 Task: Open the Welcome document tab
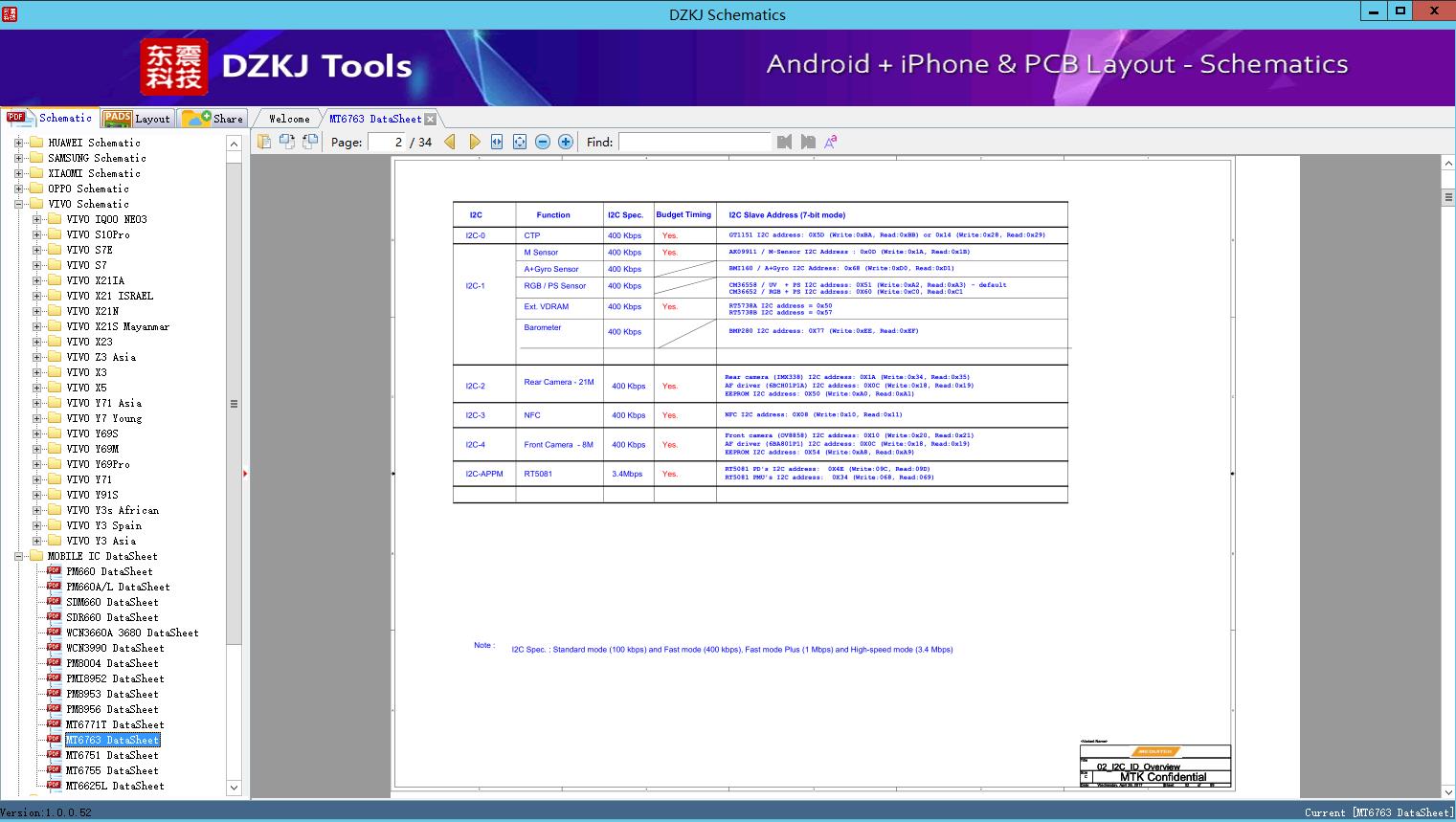tap(289, 119)
